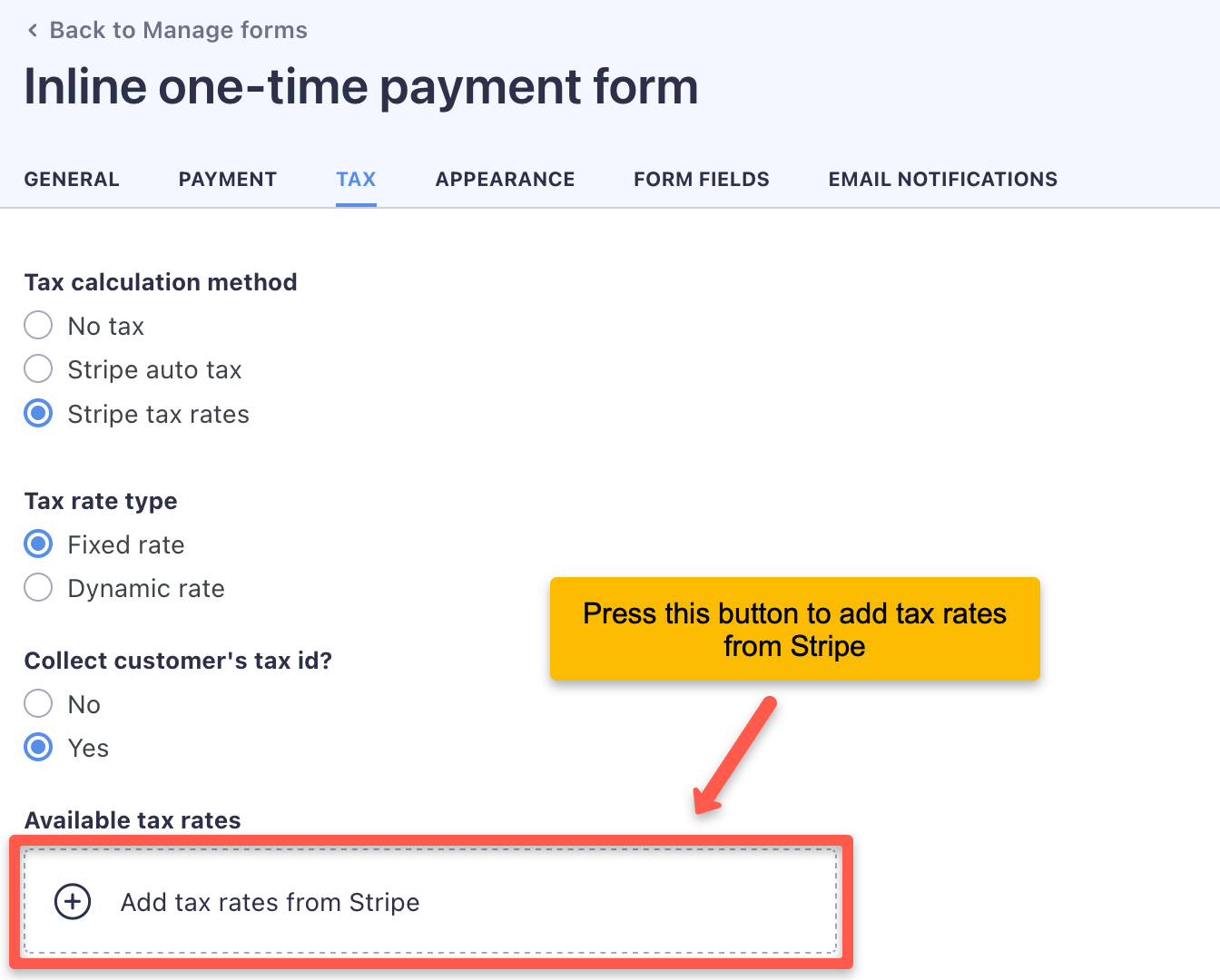Open the FORM FIELDS tab
The width and height of the screenshot is (1220, 980).
tap(701, 179)
